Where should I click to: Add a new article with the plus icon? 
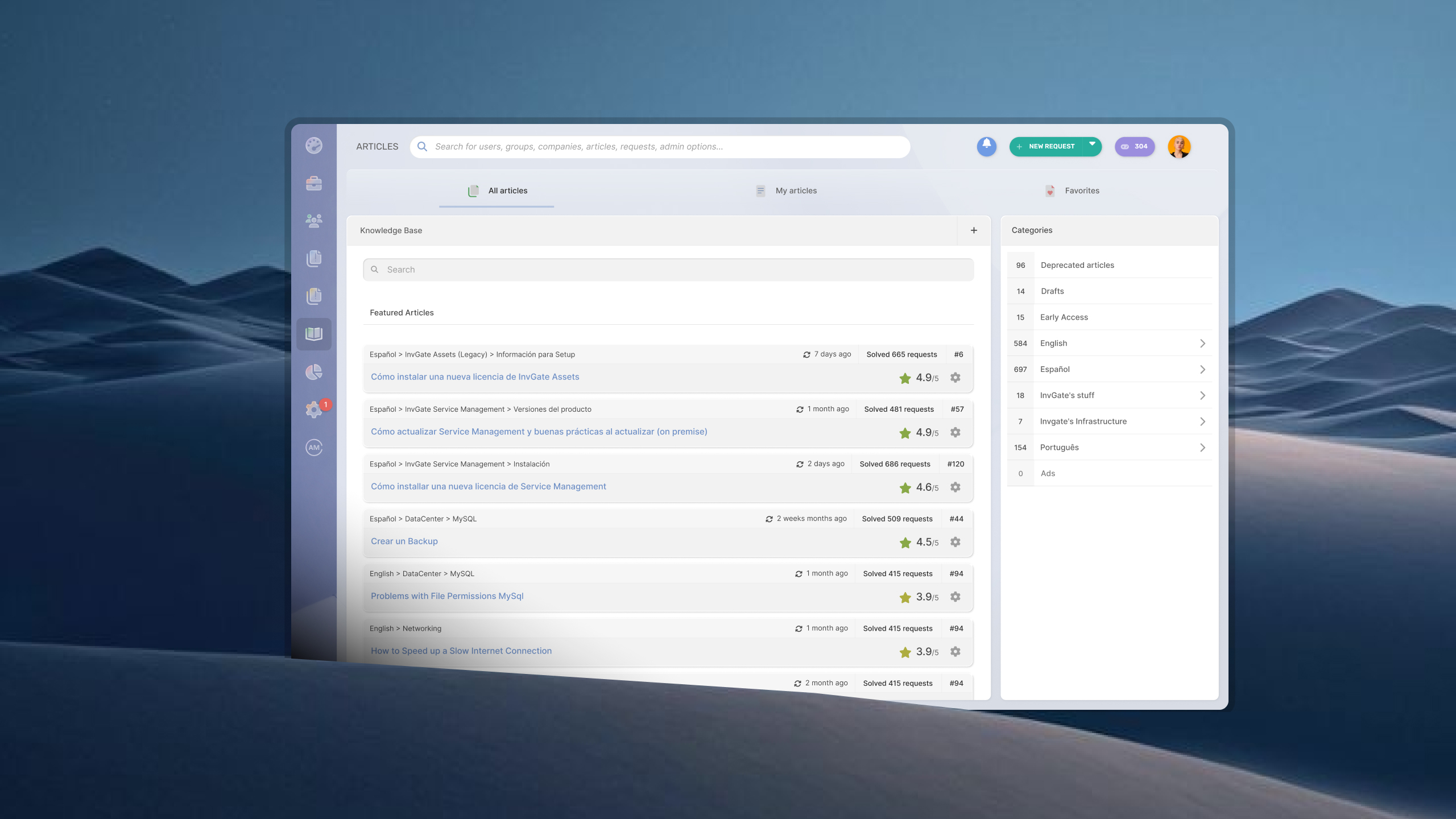click(x=974, y=230)
